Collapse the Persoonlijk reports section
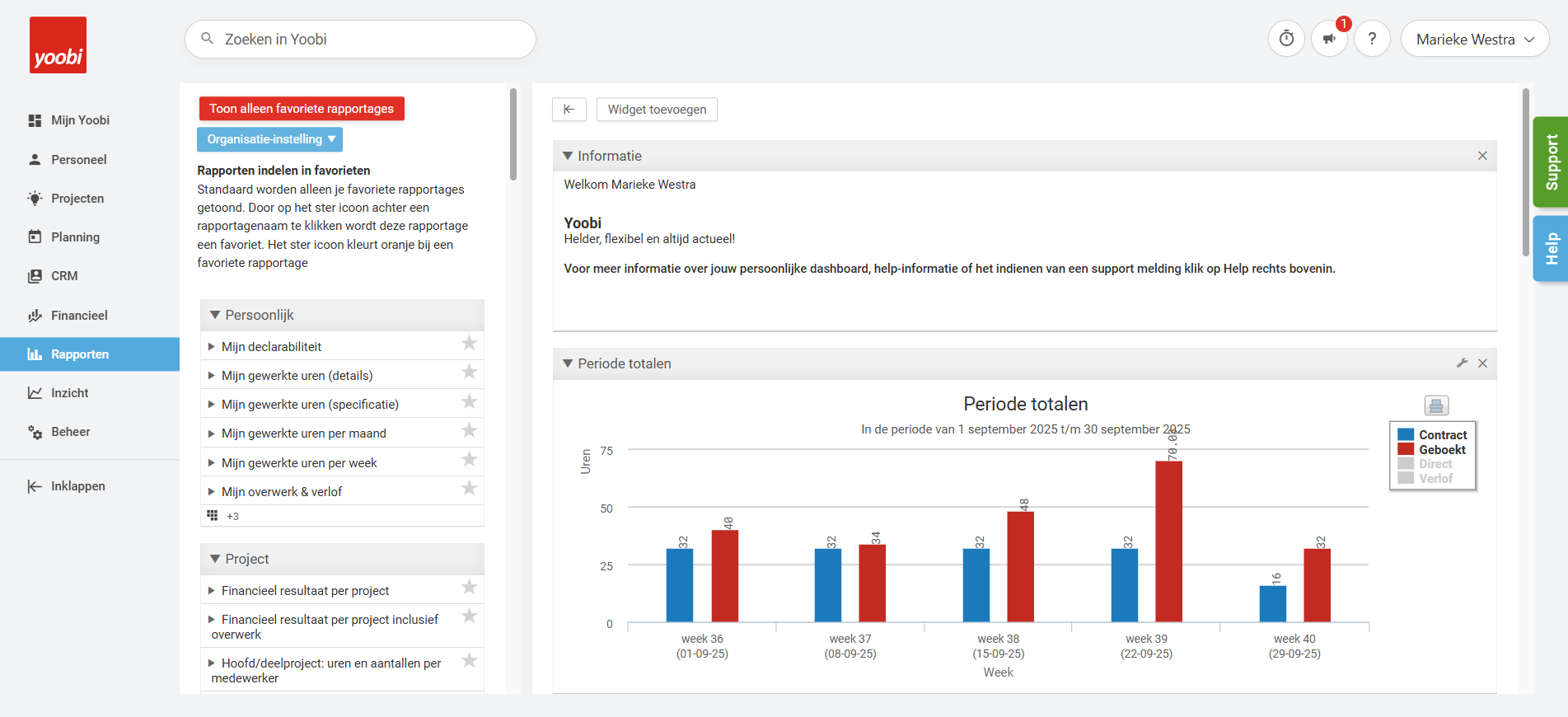1568x717 pixels. (x=216, y=315)
